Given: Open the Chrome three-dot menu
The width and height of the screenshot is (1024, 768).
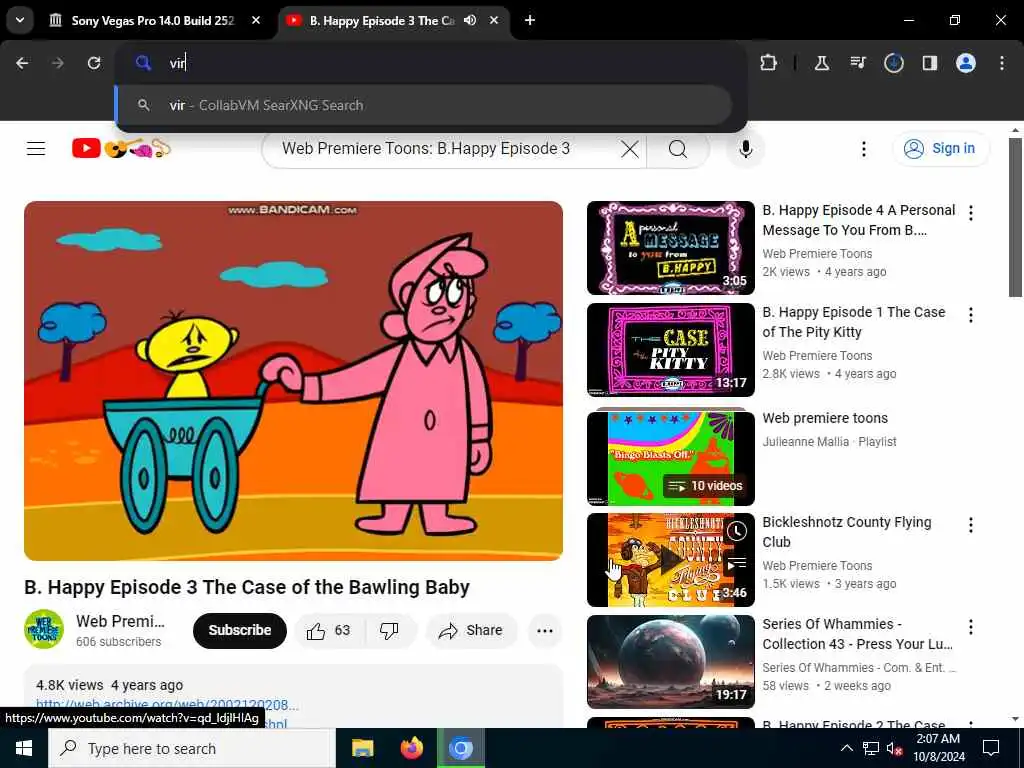Looking at the screenshot, I should coord(1002,63).
